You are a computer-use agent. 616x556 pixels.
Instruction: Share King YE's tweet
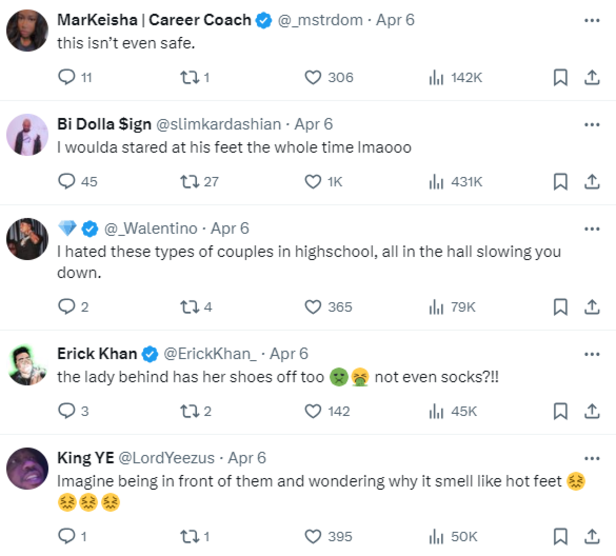pos(591,536)
